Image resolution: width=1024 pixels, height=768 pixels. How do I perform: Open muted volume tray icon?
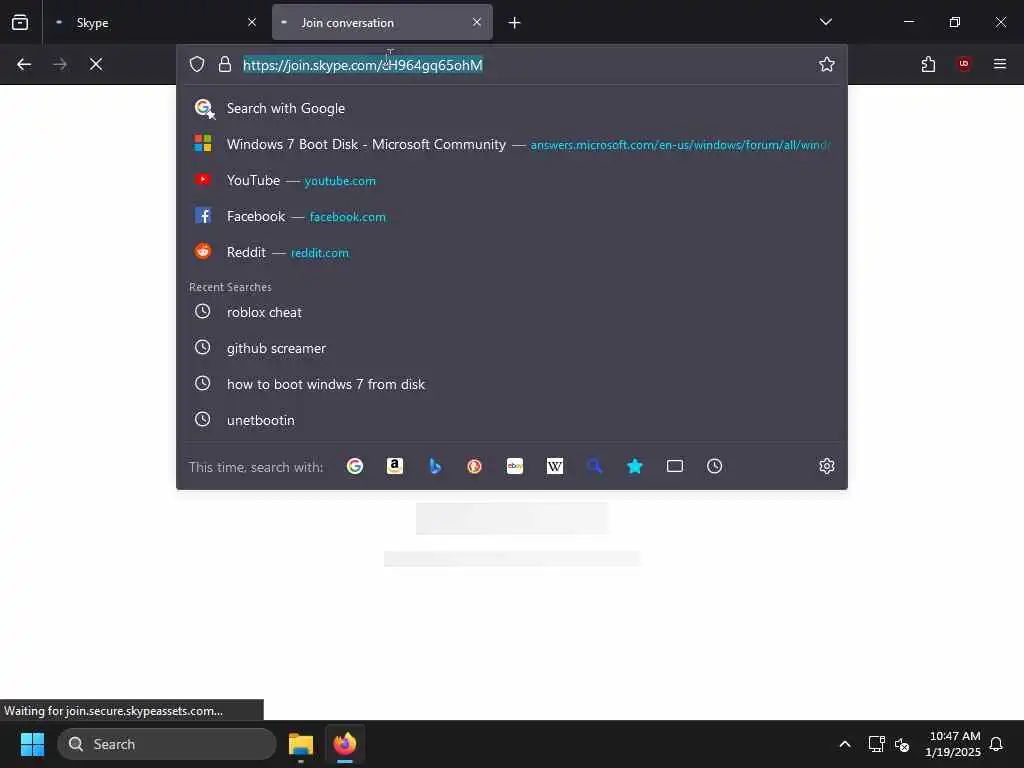pos(902,744)
